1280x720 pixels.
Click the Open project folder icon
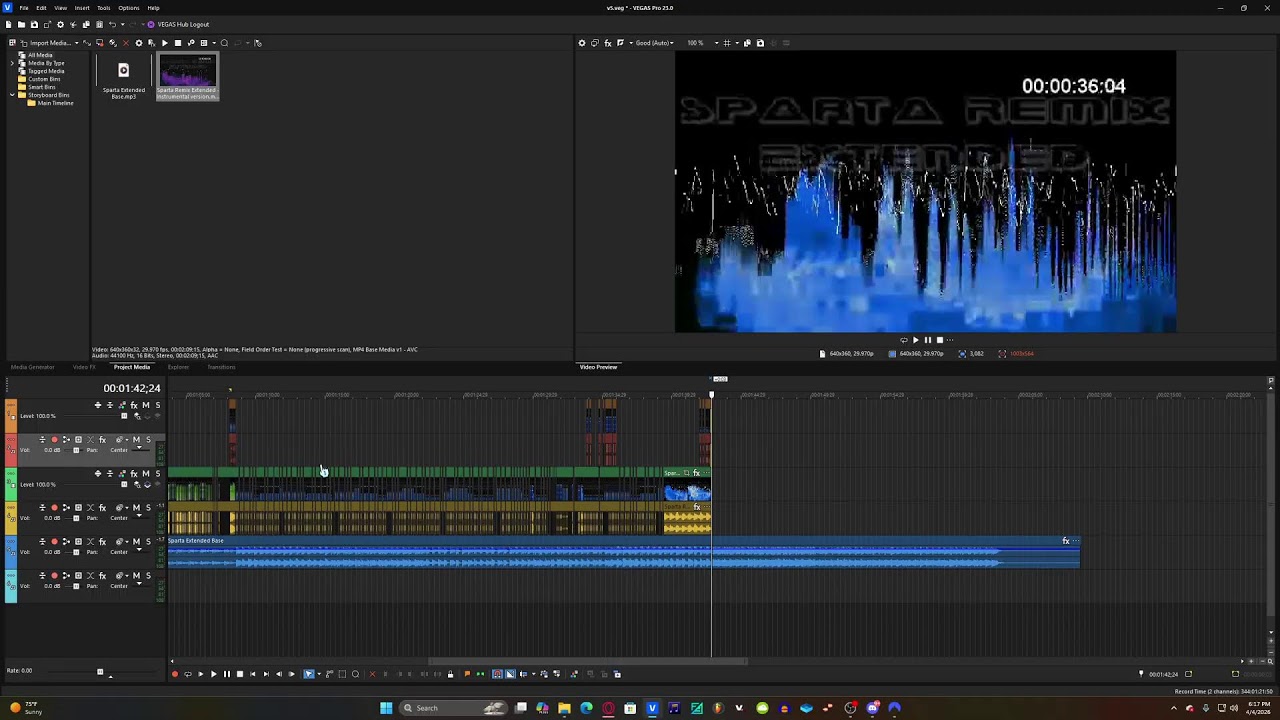21,24
